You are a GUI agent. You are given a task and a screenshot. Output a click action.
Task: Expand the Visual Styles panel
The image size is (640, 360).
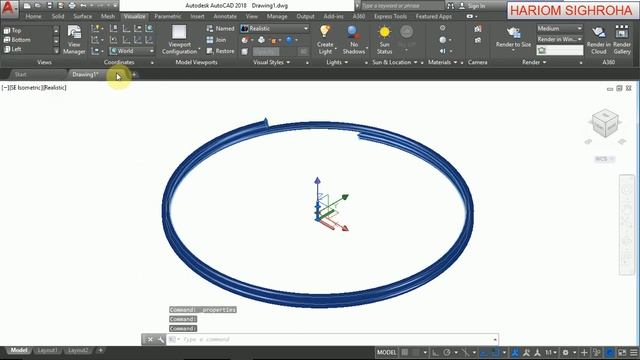271,62
